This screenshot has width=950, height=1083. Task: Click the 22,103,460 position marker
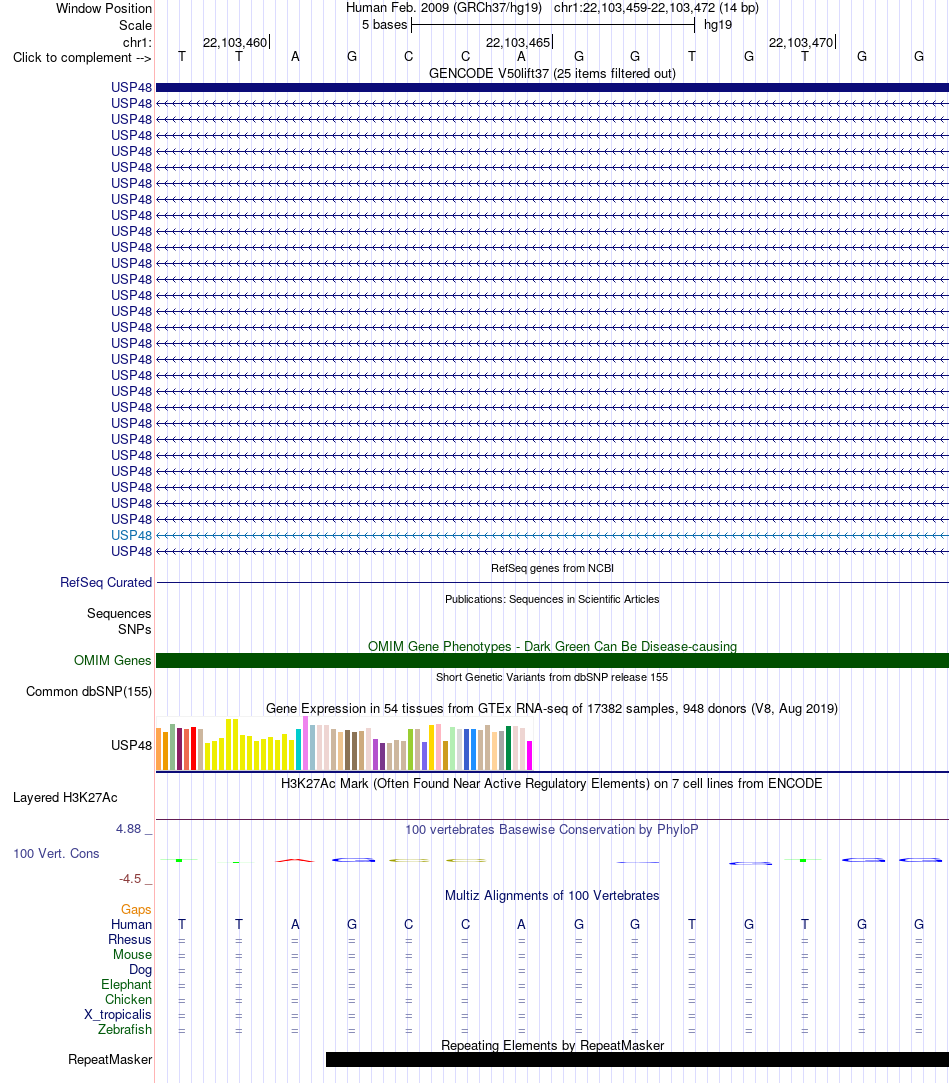[x=235, y=43]
